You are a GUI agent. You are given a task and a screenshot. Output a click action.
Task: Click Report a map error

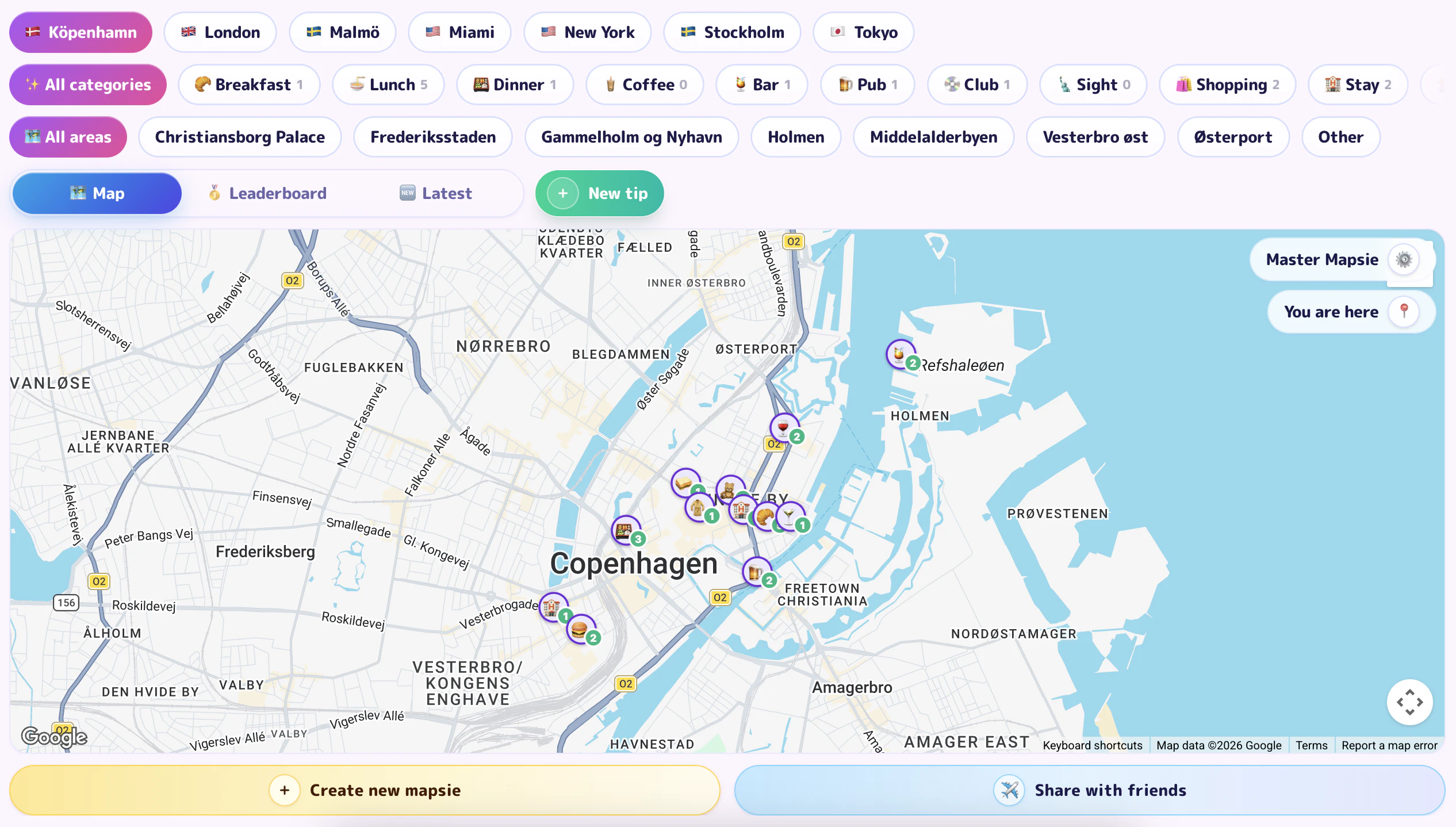click(1389, 745)
